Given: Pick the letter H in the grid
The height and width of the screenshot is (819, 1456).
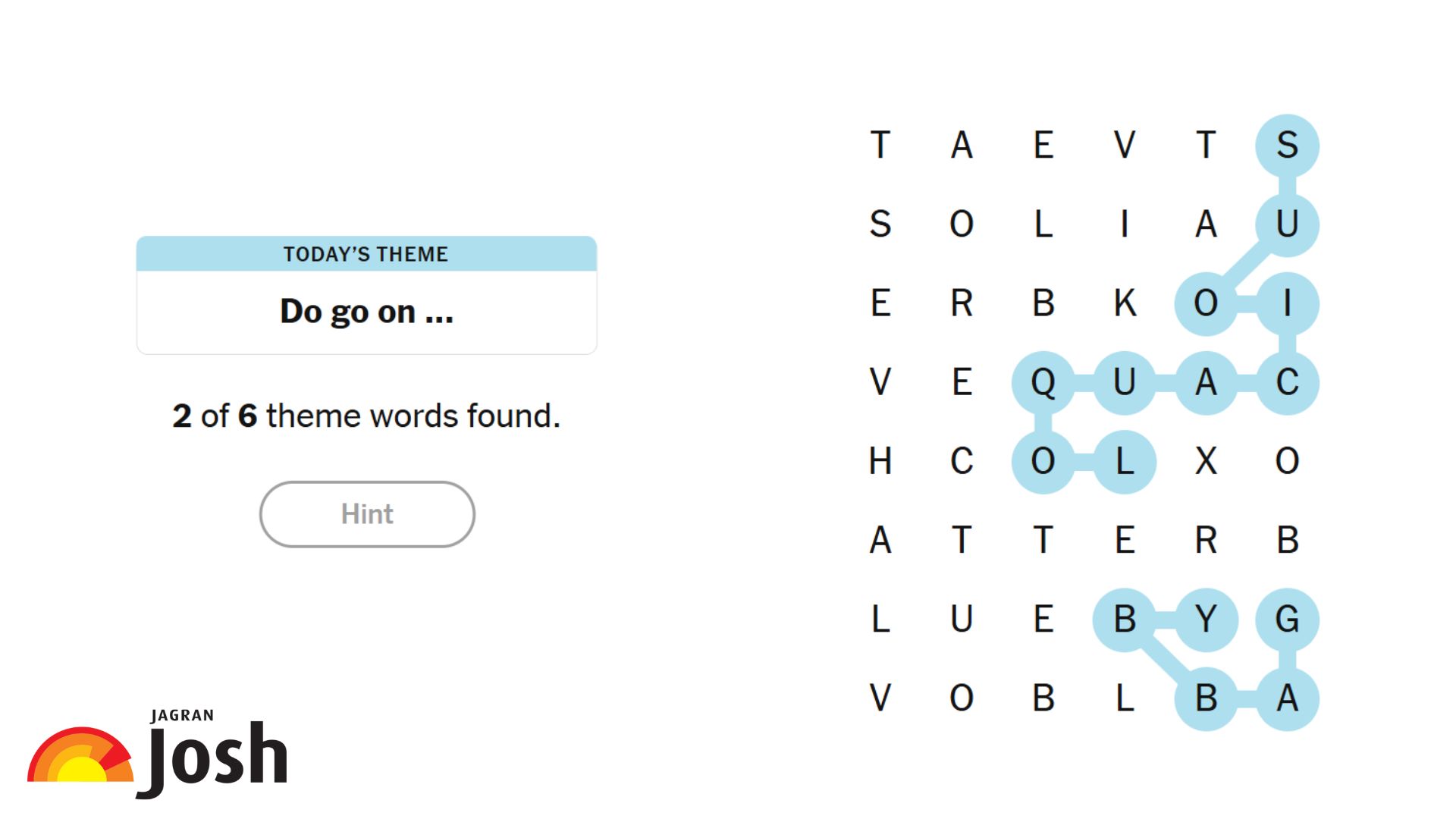Looking at the screenshot, I should (880, 461).
